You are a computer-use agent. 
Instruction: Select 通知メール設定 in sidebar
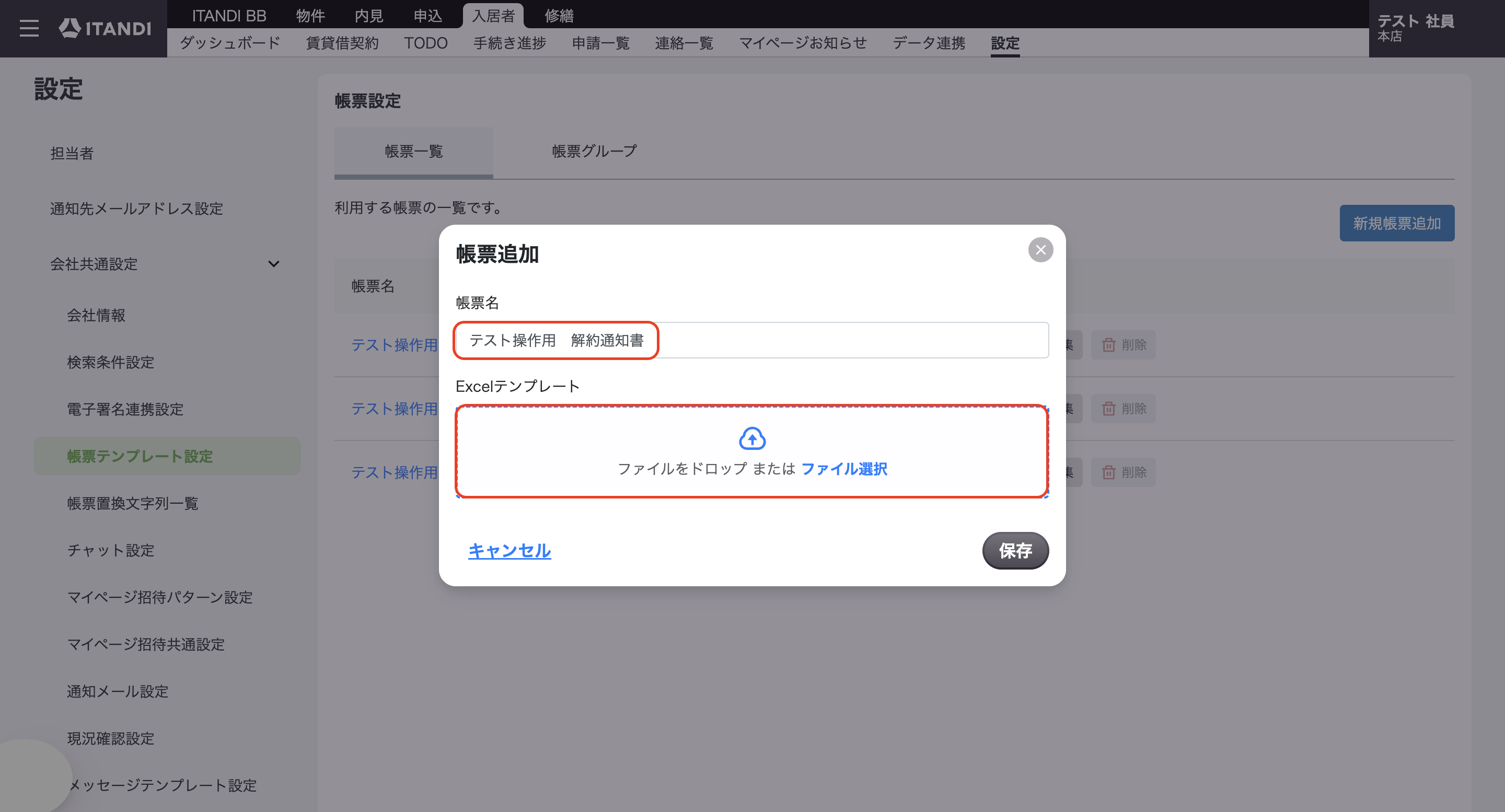point(118,691)
